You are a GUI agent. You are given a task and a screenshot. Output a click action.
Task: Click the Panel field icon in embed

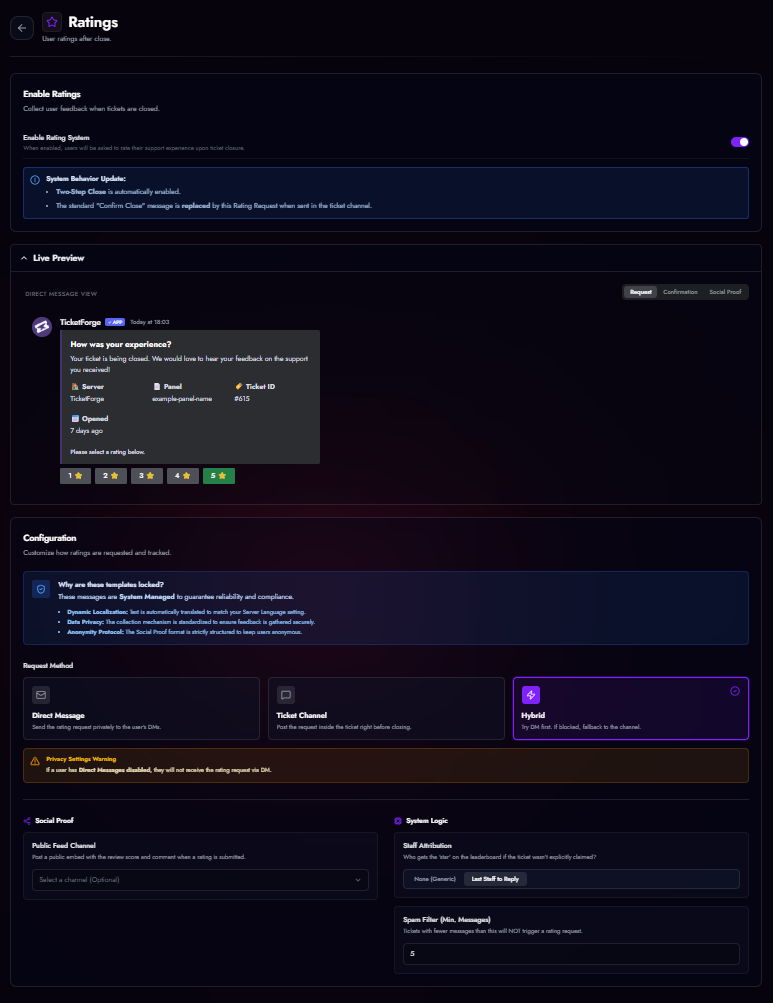[x=157, y=386]
